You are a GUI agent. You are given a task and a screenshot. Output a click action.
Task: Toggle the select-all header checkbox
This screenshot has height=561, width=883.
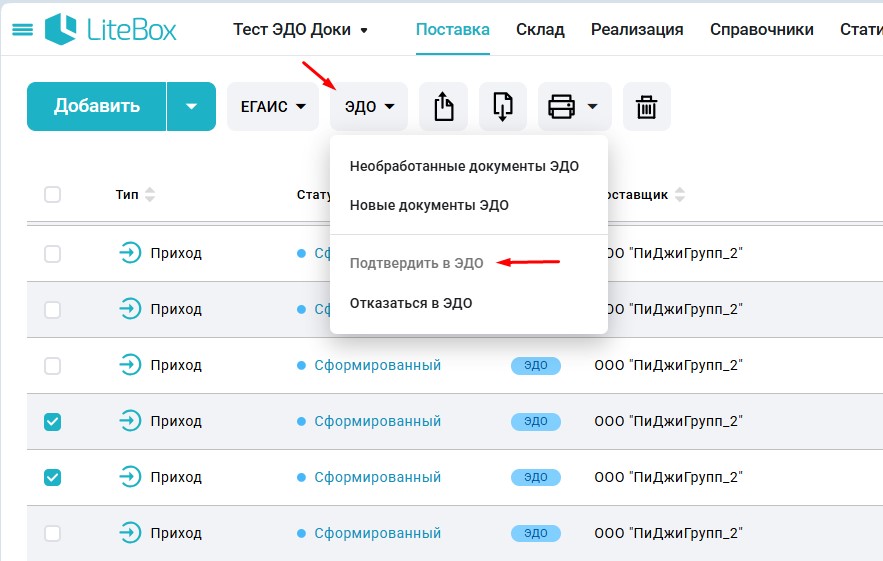coord(52,194)
